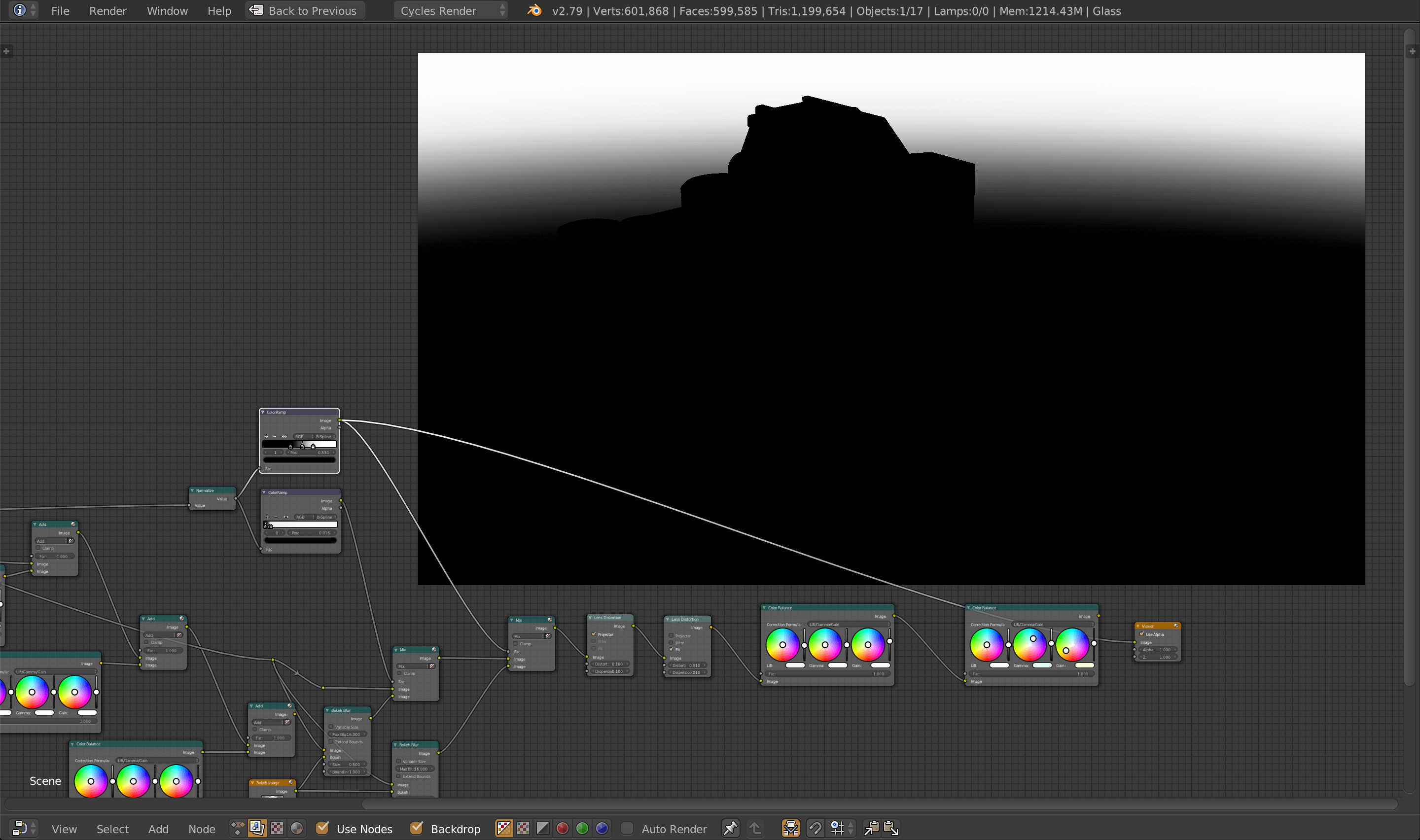
Task: Select the Compositing node tree type icon
Action: click(x=257, y=829)
